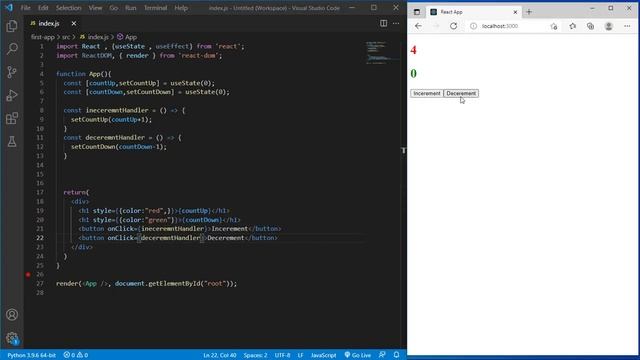Open the Explorer view in activity bar
The width and height of the screenshot is (640, 360).
tap(12, 27)
